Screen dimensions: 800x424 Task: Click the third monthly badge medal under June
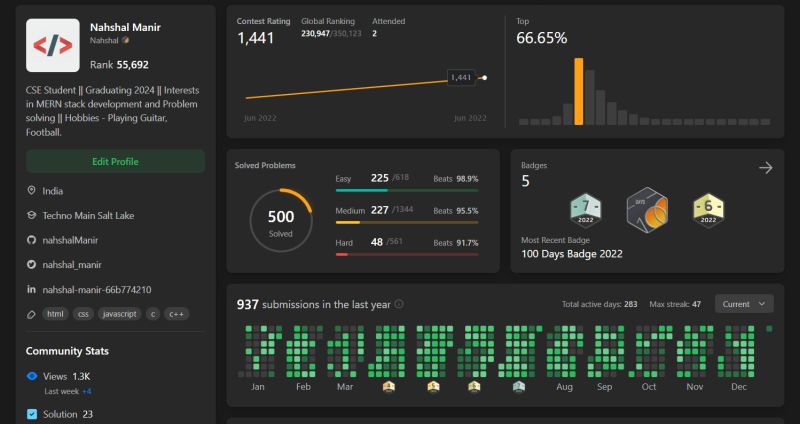point(474,387)
